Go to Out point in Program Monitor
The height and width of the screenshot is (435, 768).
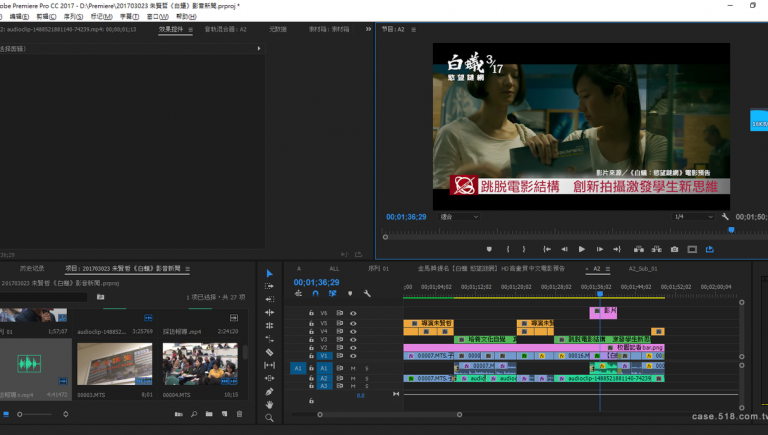(x=617, y=249)
